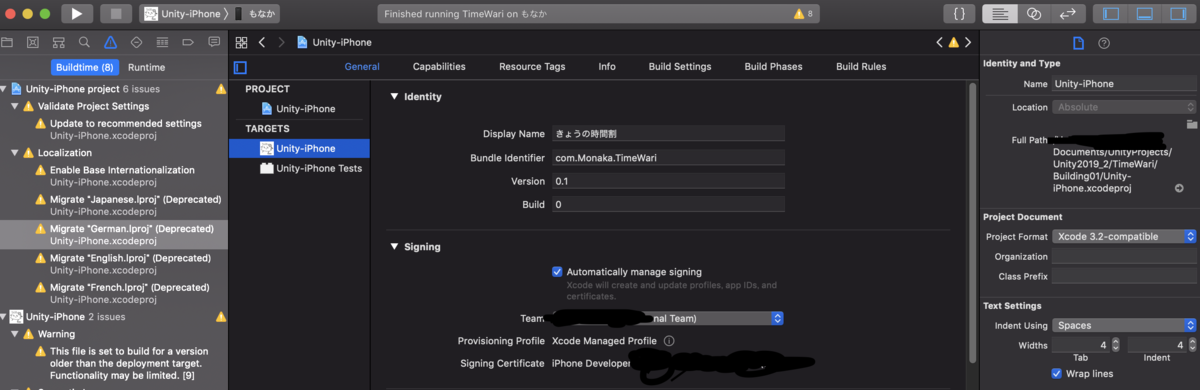Screen dimensions: 1200x390
Task: Click the warning count badge in activity bar
Action: coord(803,14)
